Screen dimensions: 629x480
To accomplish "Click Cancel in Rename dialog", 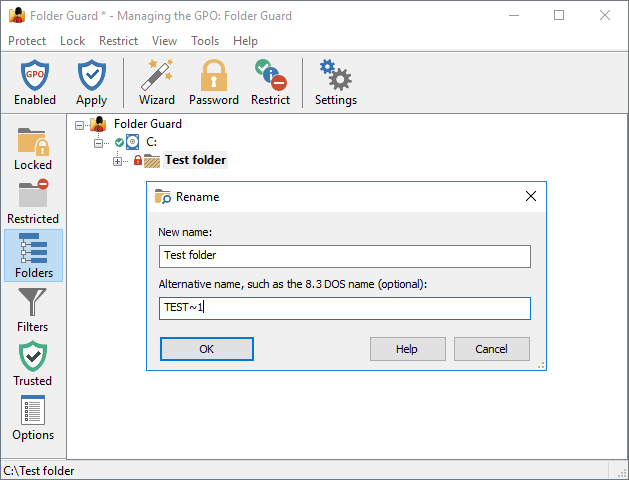I will tap(491, 349).
